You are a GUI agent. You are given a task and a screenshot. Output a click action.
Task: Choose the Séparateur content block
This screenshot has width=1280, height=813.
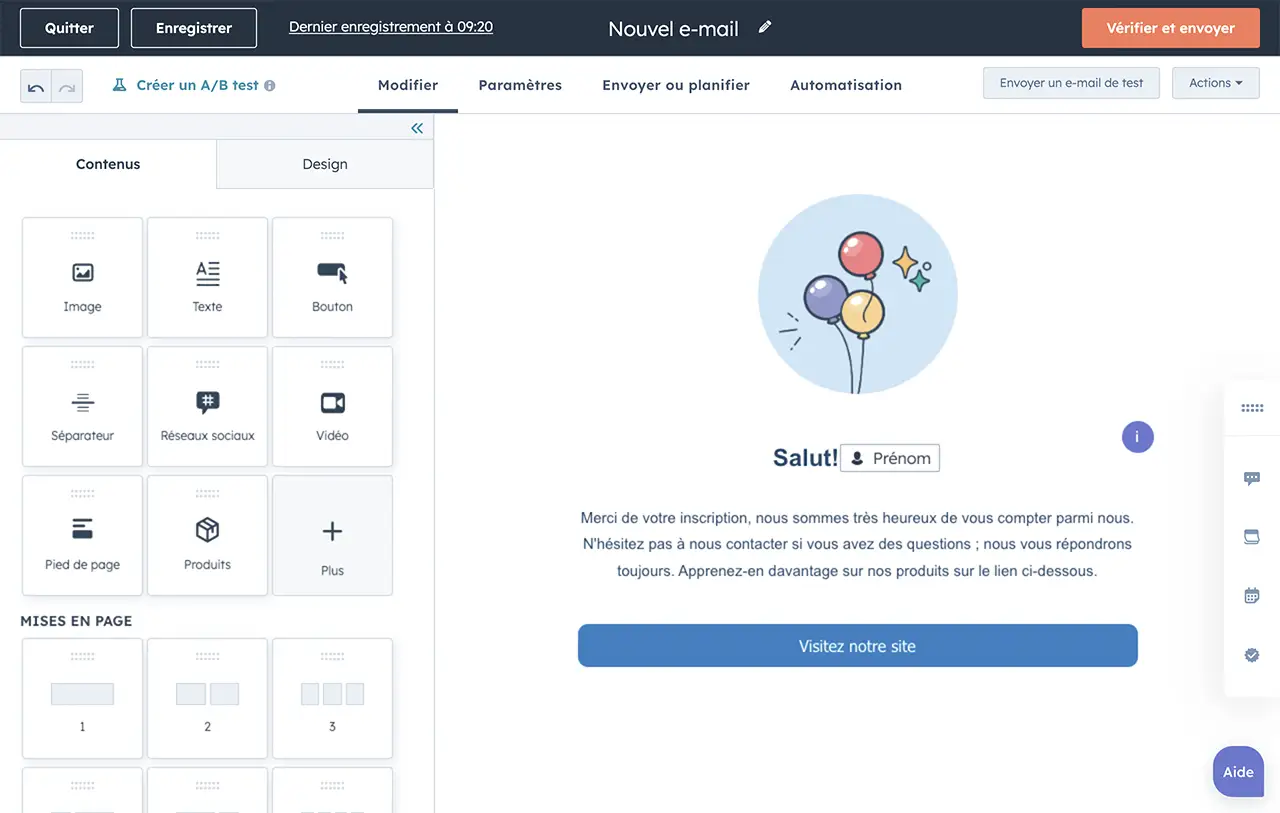point(82,407)
